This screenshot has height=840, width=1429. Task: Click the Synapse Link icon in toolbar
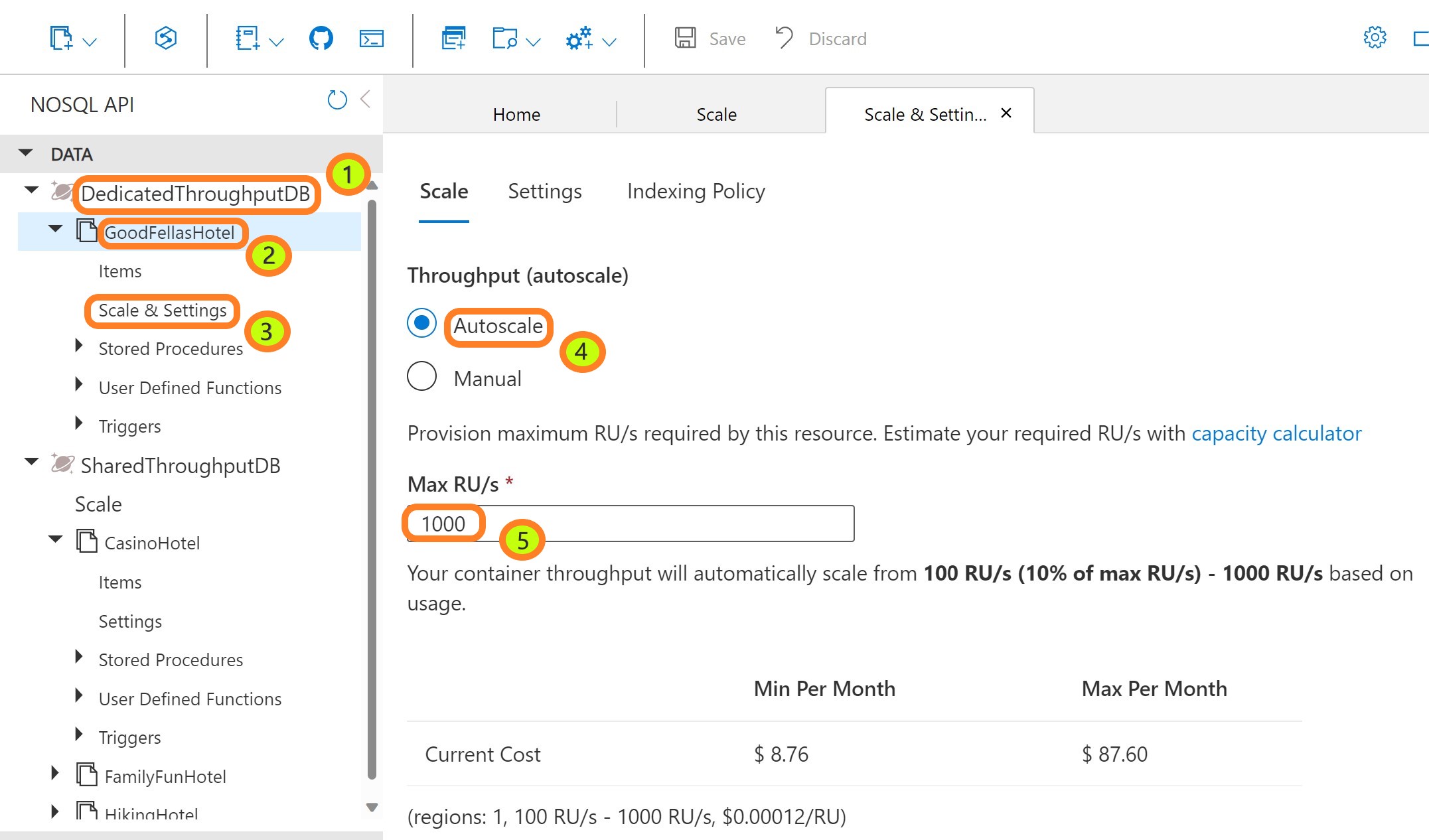[165, 38]
